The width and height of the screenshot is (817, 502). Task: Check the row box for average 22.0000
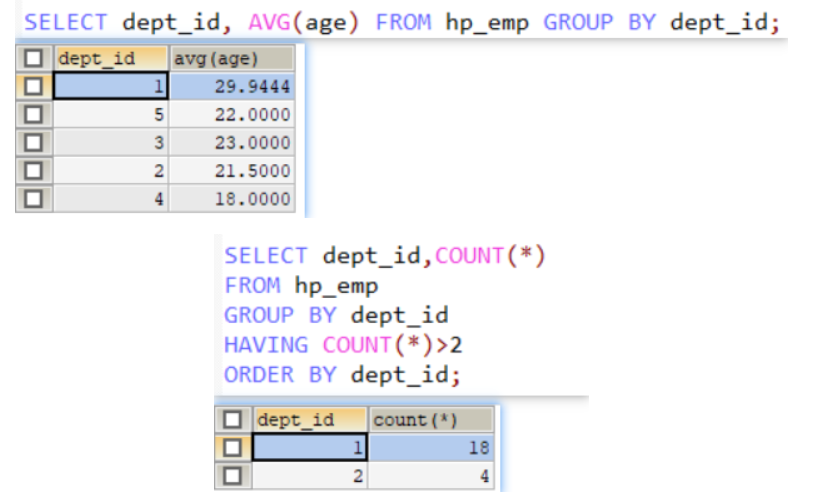click(33, 115)
